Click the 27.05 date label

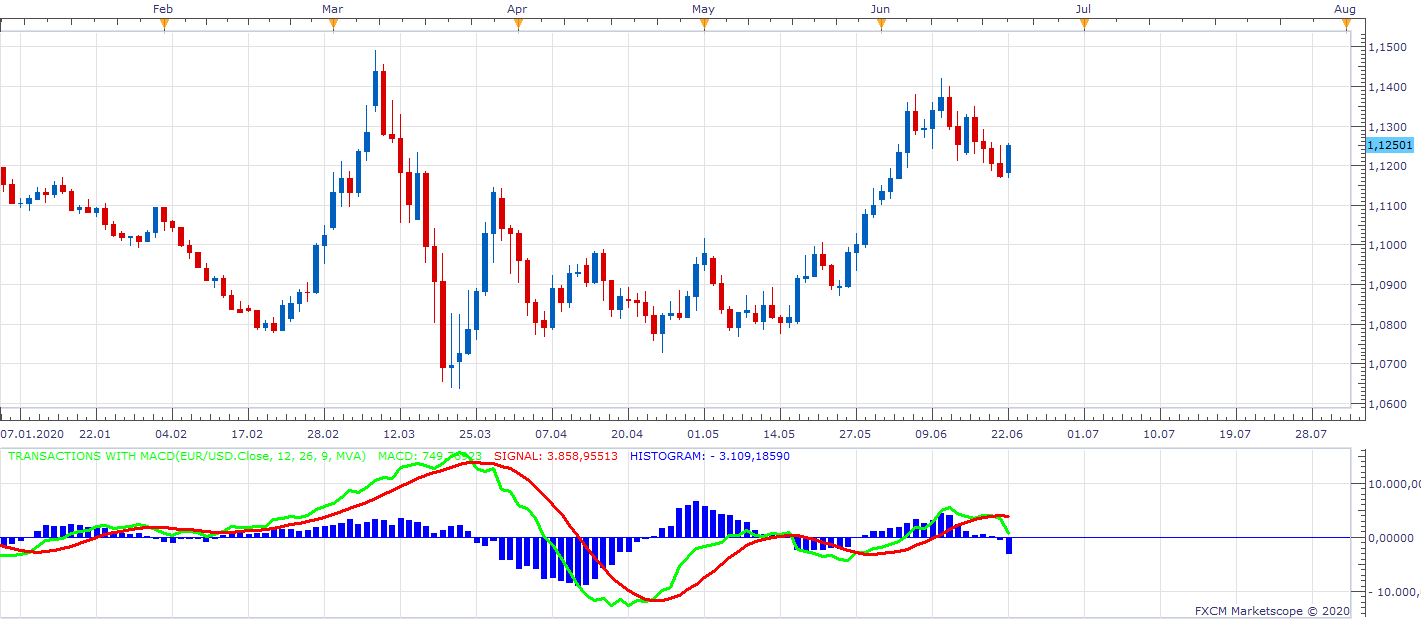click(856, 434)
